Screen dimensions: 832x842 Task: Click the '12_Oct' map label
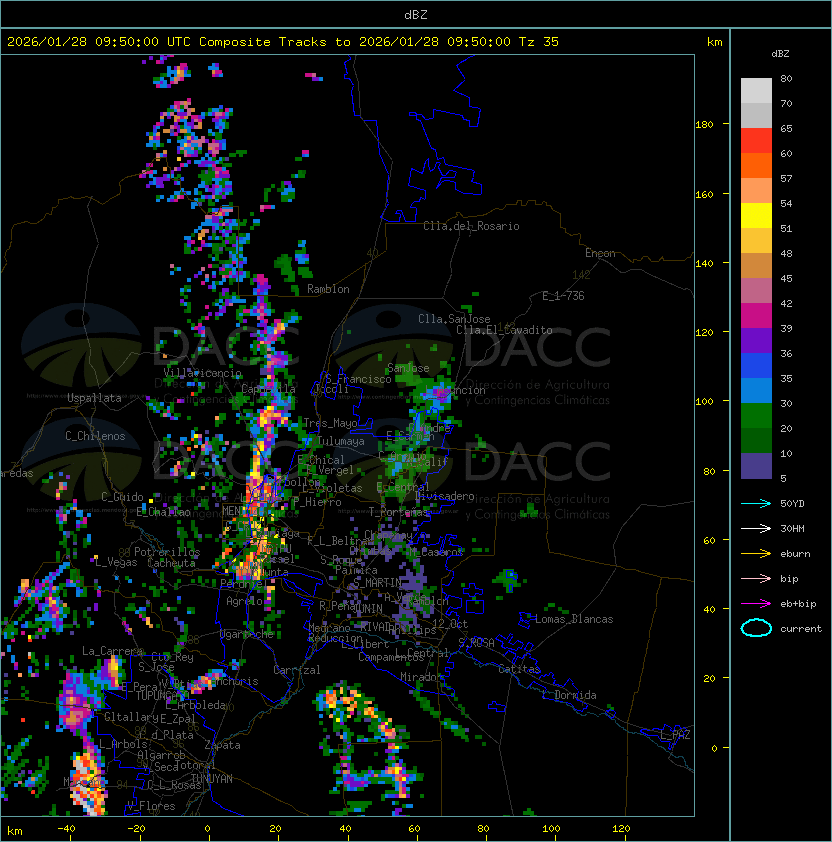pyautogui.click(x=450, y=624)
